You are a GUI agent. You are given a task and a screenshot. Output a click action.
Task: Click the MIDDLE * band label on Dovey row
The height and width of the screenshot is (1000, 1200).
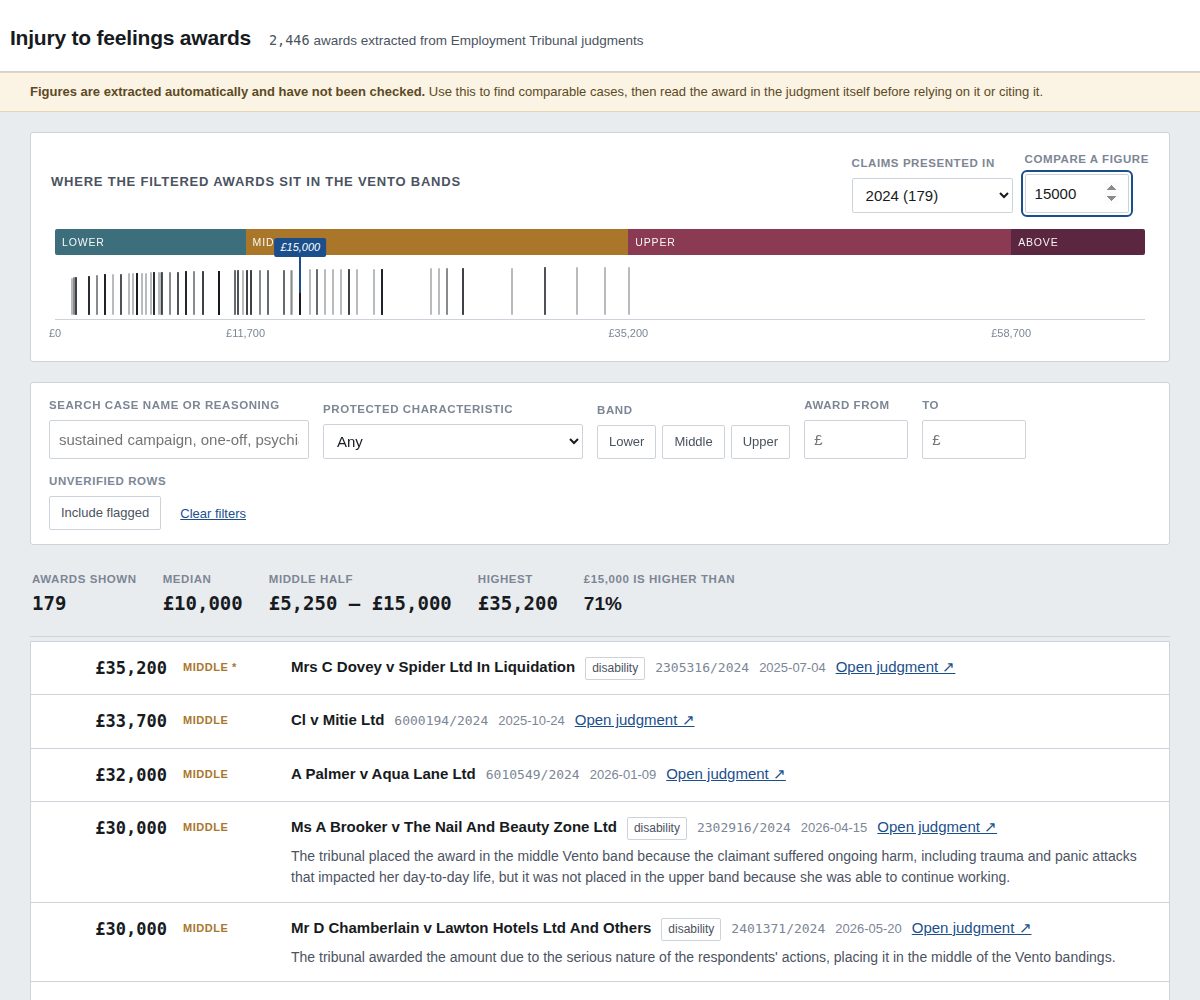click(x=210, y=667)
